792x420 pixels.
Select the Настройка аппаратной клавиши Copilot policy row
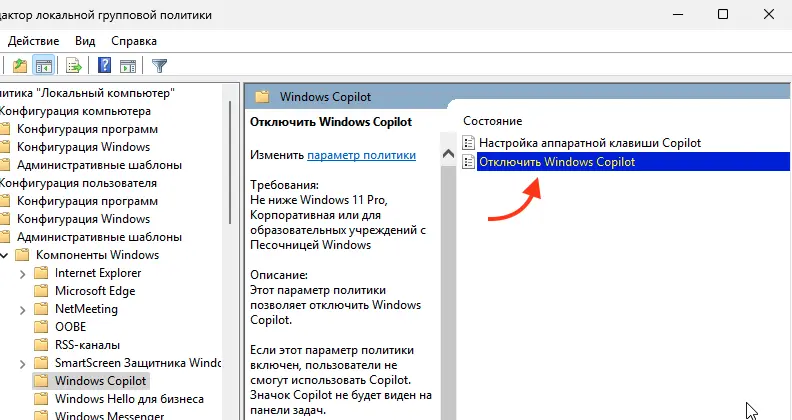pos(590,143)
